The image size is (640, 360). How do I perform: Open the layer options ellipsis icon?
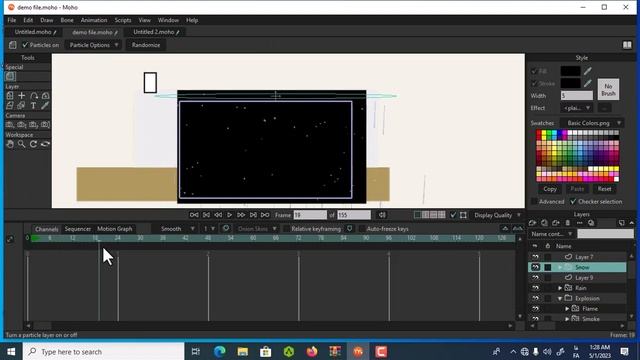580,223
